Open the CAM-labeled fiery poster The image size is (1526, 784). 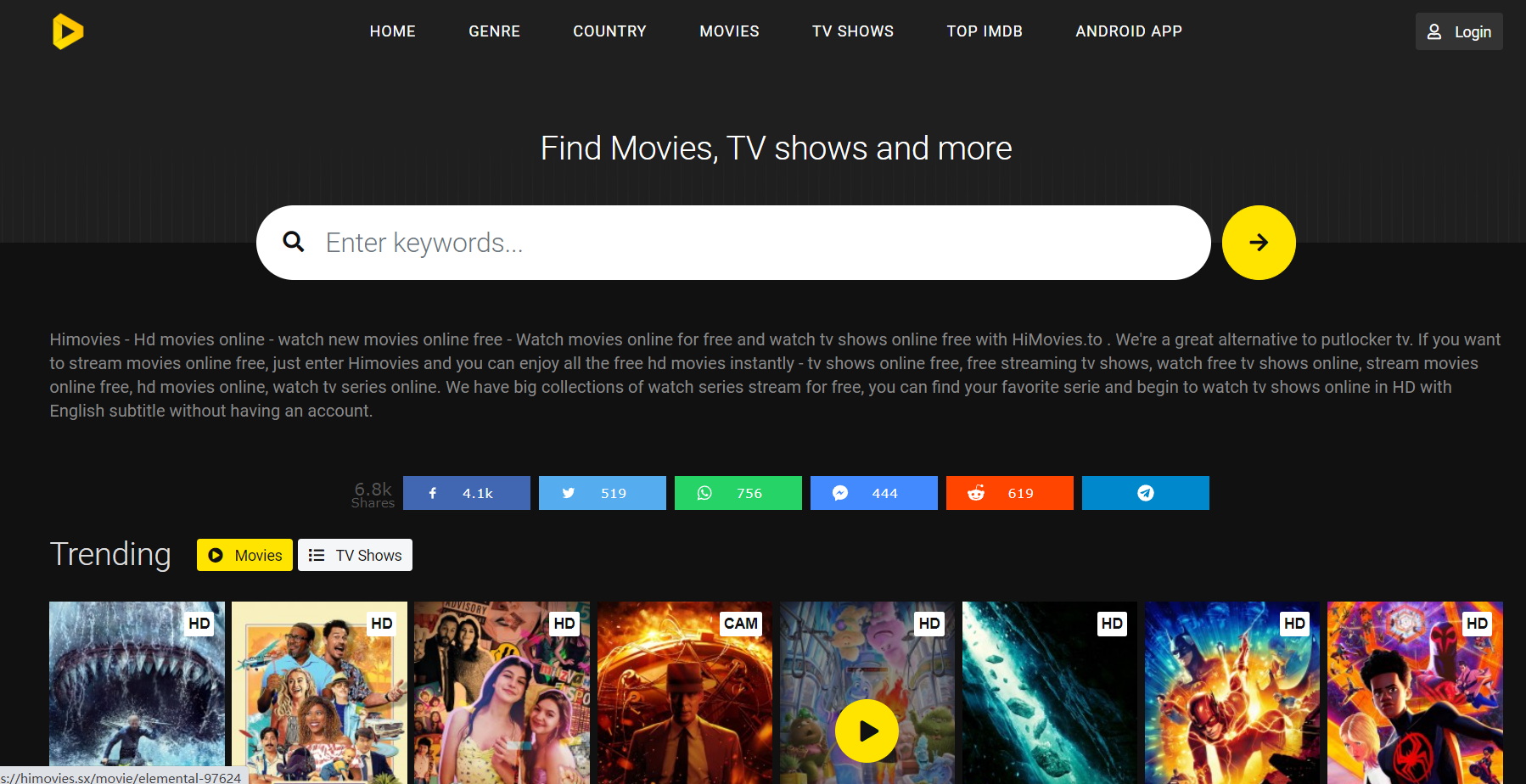point(685,692)
